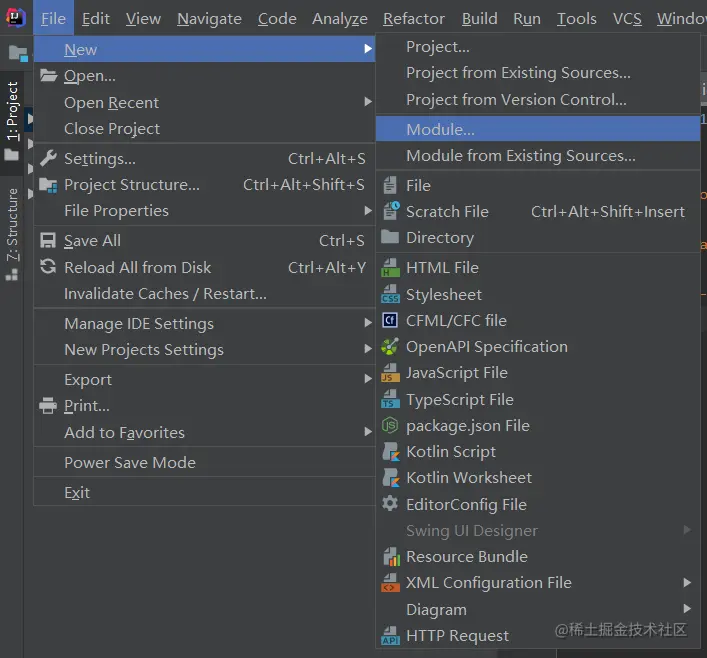This screenshot has height=658, width=707.
Task: Expand the Open Recent submenu arrow
Action: click(x=368, y=102)
